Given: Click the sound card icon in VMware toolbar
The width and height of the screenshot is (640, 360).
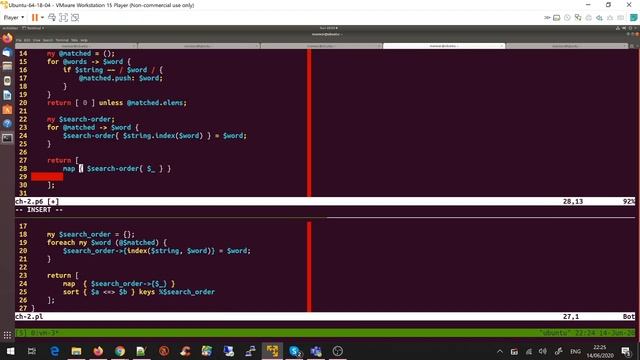Looking at the screenshot, I should pos(599,18).
